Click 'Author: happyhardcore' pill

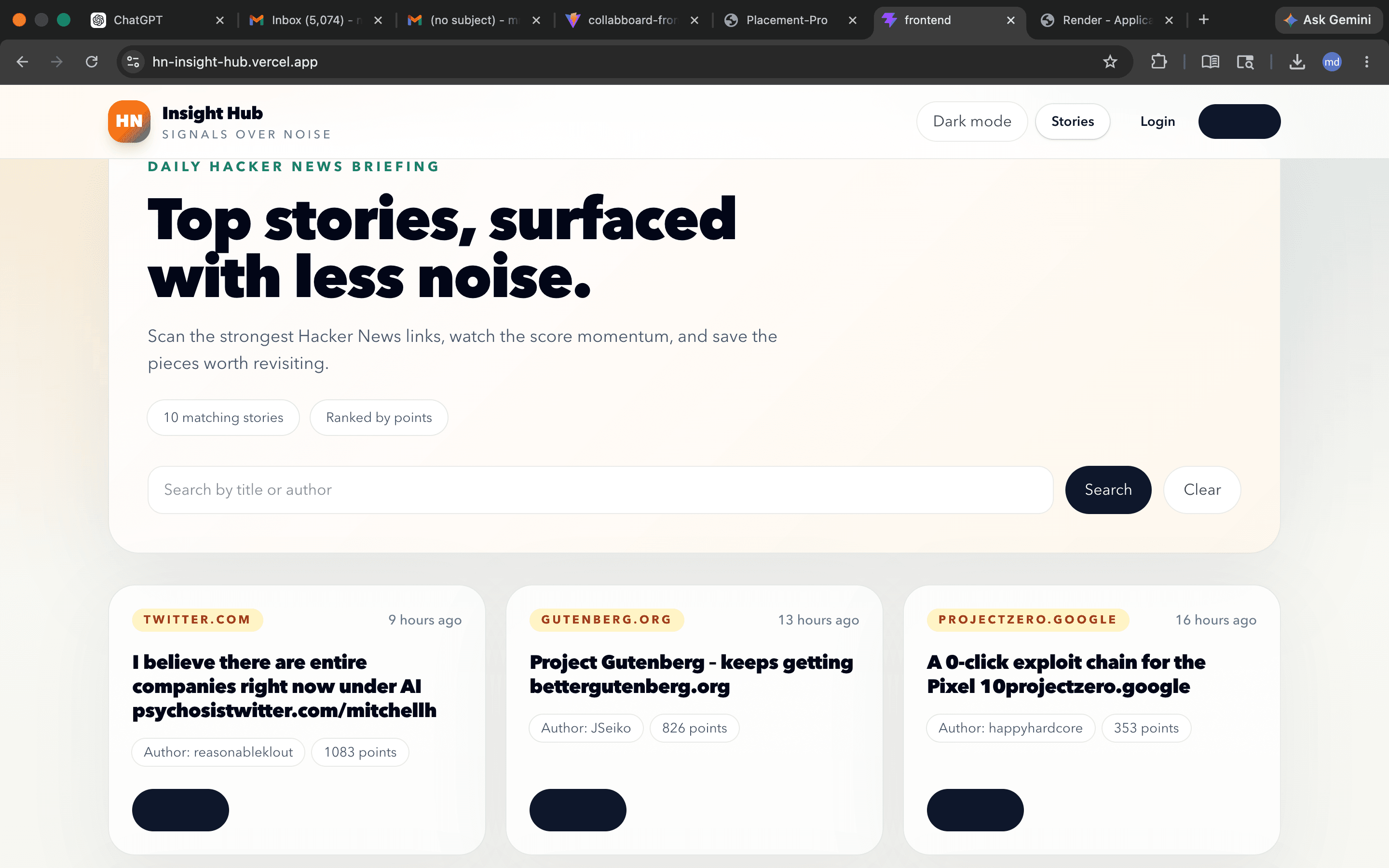pyautogui.click(x=1011, y=728)
